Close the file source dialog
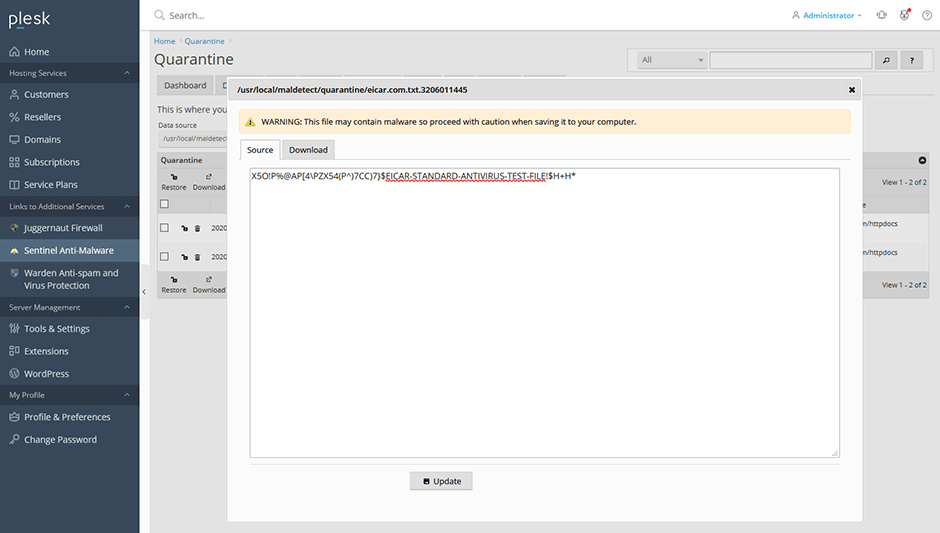The height and width of the screenshot is (533, 940). coord(851,90)
